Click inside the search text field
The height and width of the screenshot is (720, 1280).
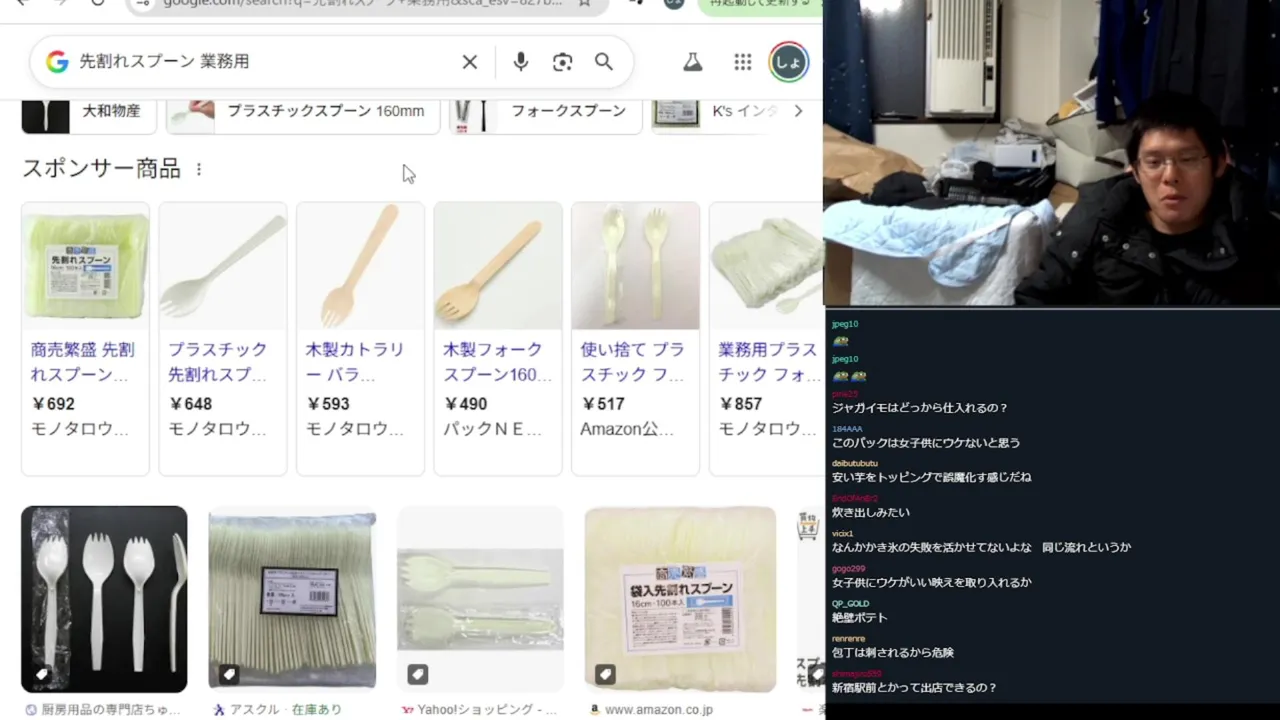(x=265, y=62)
